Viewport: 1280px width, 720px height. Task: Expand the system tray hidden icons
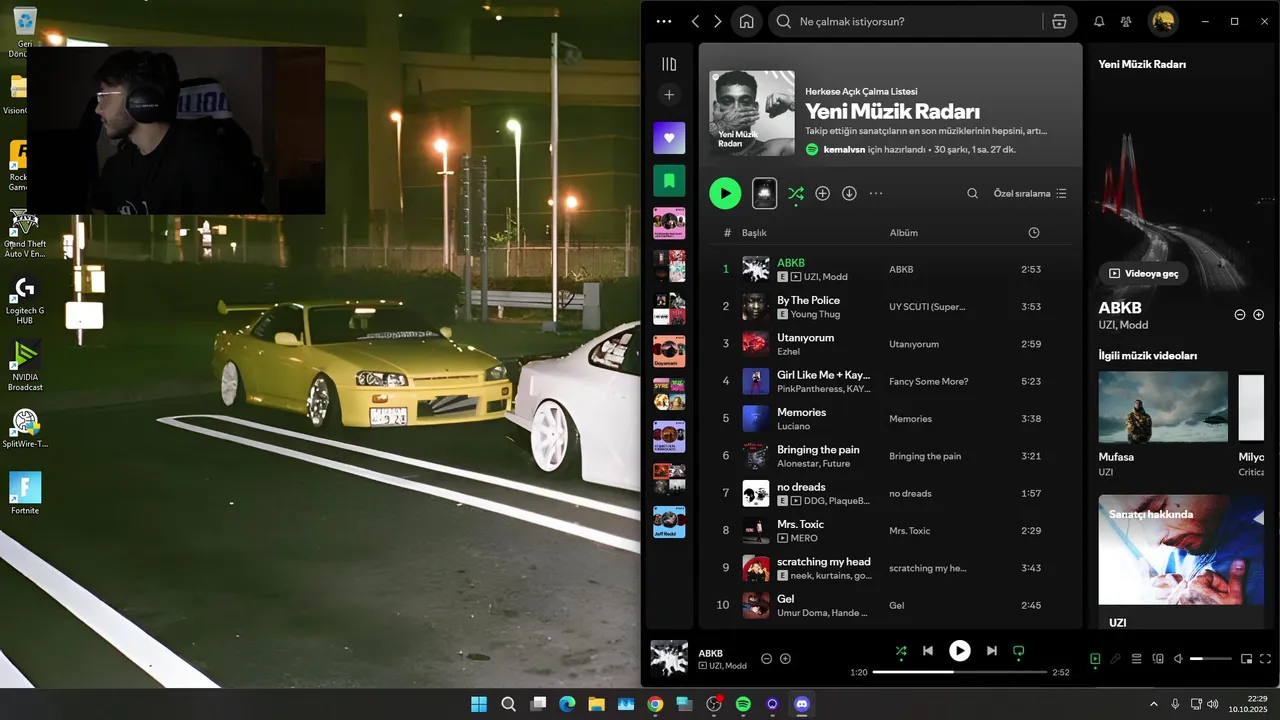point(1154,704)
